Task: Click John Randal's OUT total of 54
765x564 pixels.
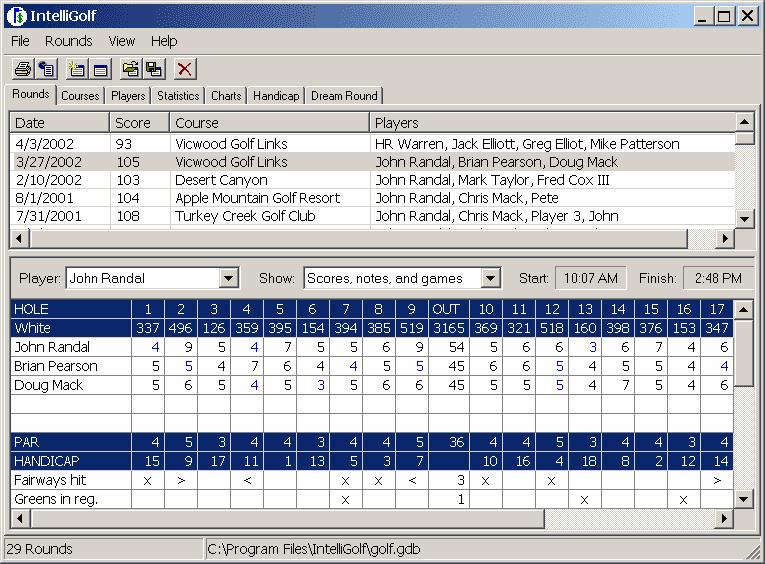Action: point(449,347)
